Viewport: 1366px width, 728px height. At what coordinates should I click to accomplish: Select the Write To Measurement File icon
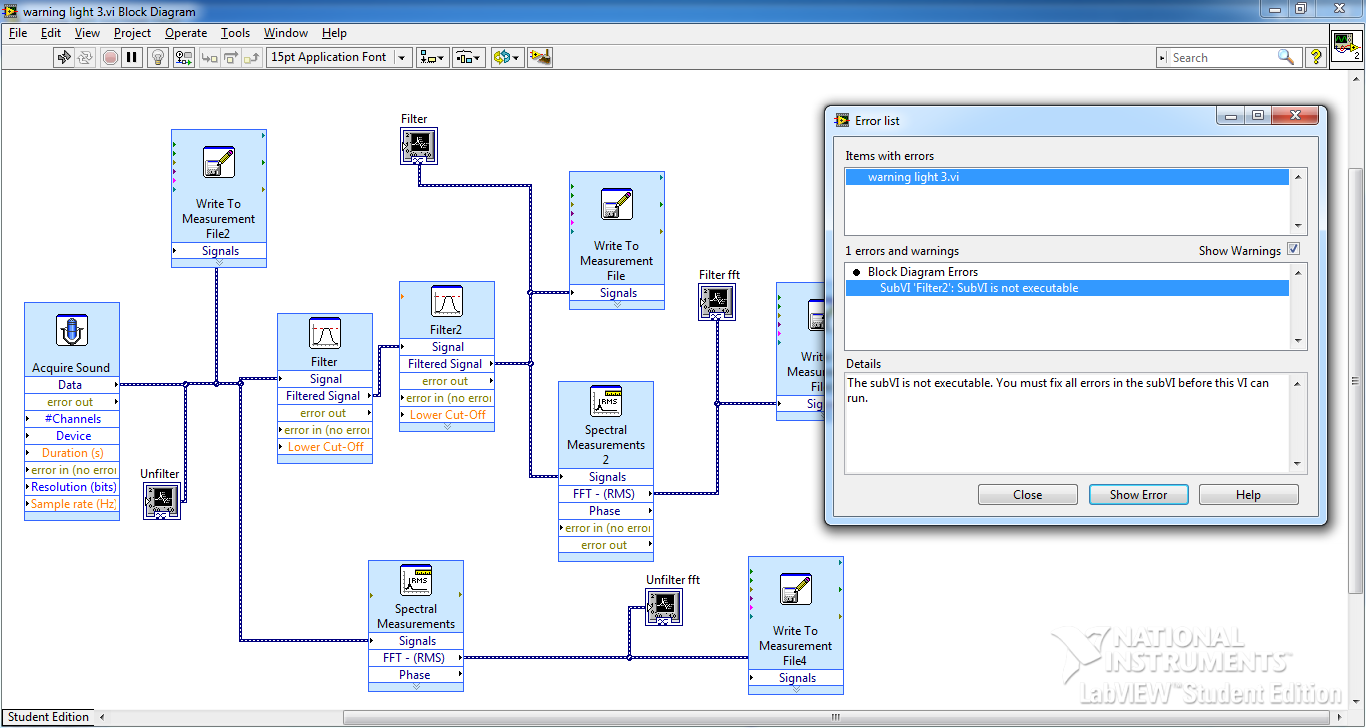click(616, 204)
